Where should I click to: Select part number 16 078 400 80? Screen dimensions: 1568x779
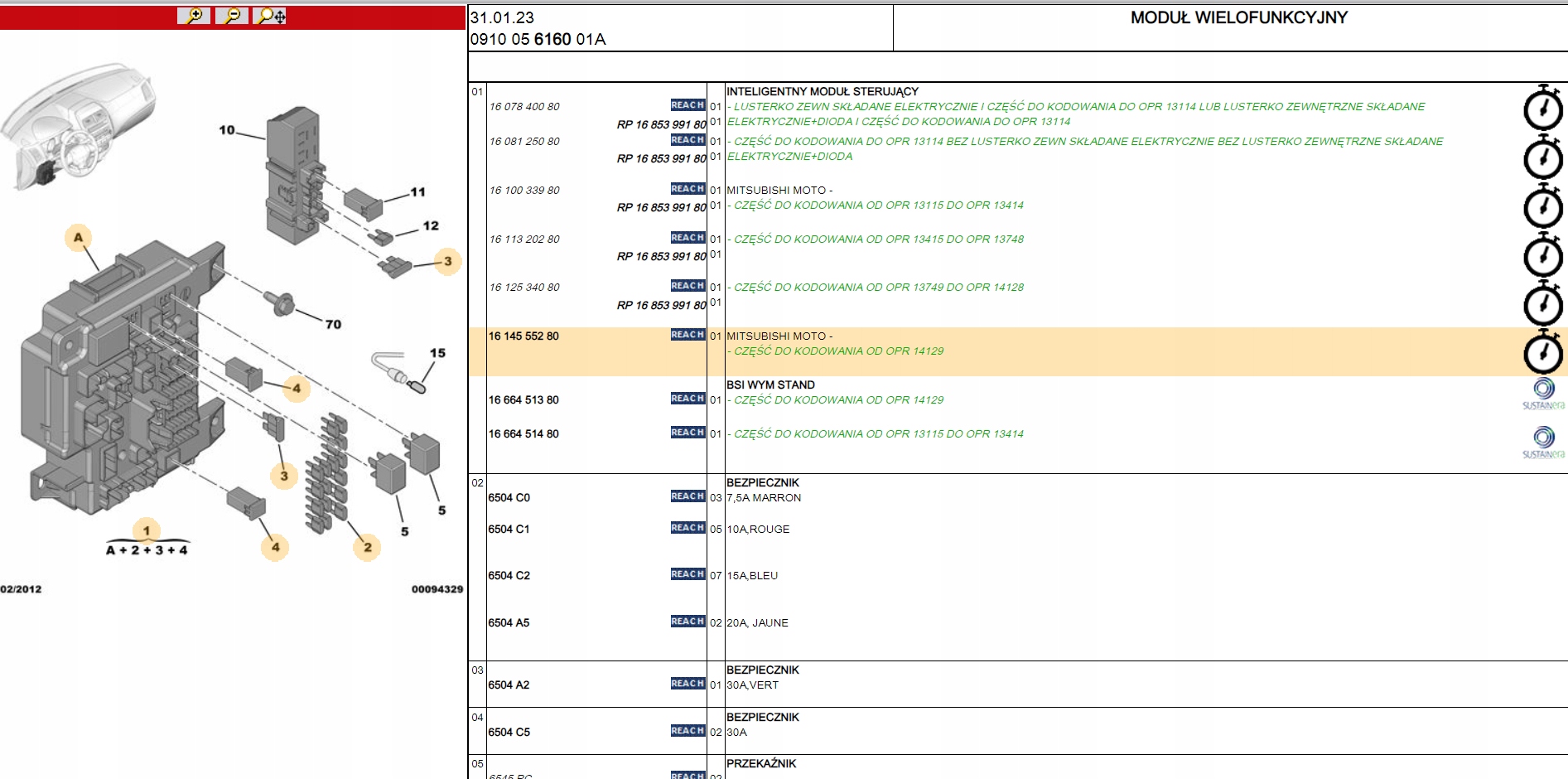point(524,107)
